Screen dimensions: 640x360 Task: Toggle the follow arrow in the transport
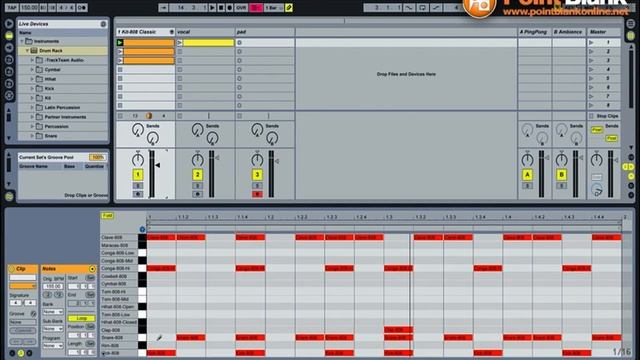coord(163,7)
